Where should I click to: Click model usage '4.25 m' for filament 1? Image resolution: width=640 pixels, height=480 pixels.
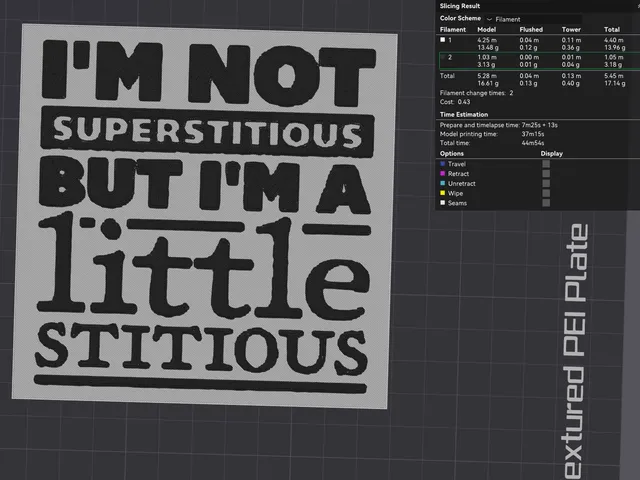[x=487, y=40]
